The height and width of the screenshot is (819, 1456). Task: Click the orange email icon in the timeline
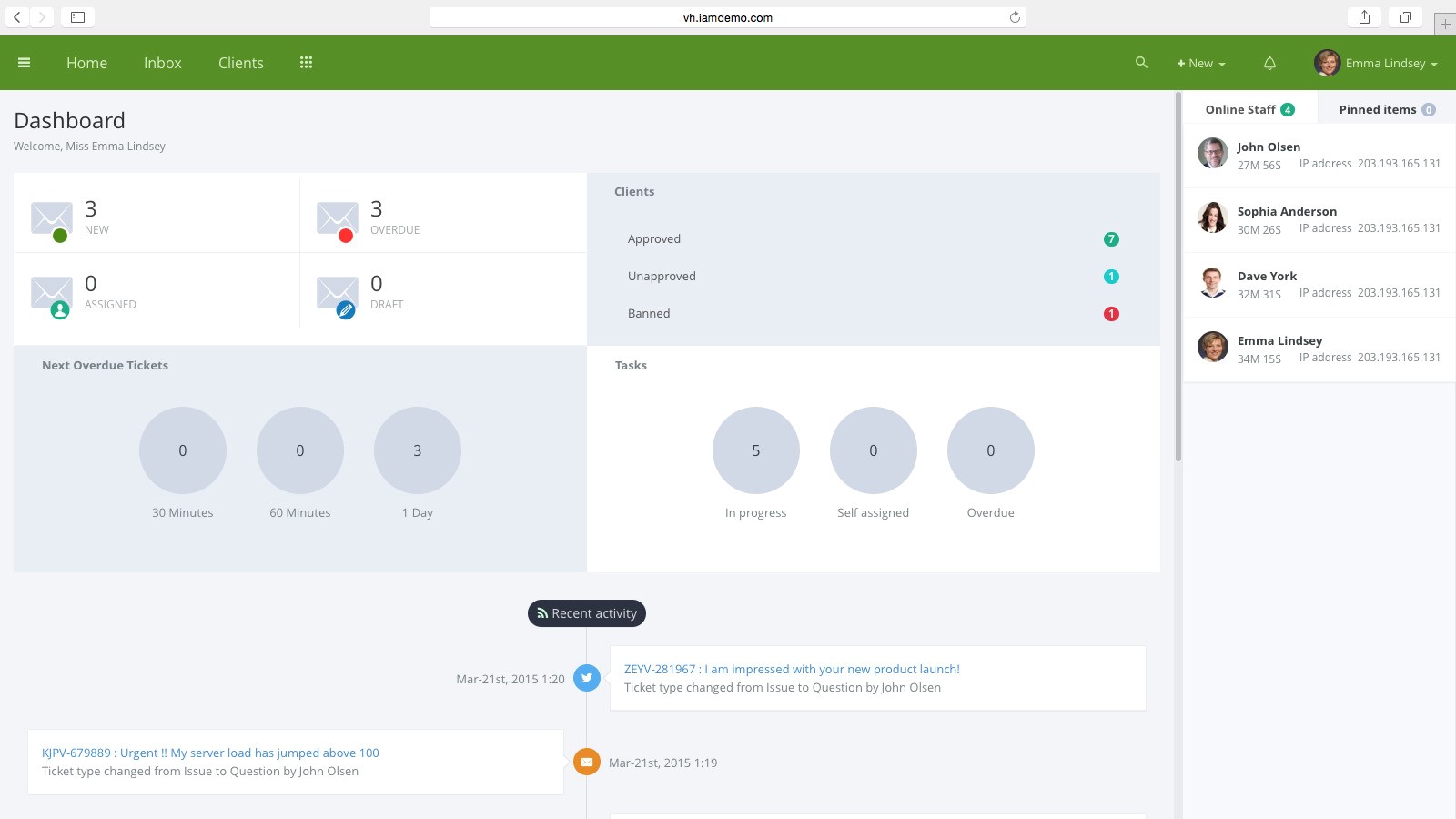pyautogui.click(x=587, y=762)
